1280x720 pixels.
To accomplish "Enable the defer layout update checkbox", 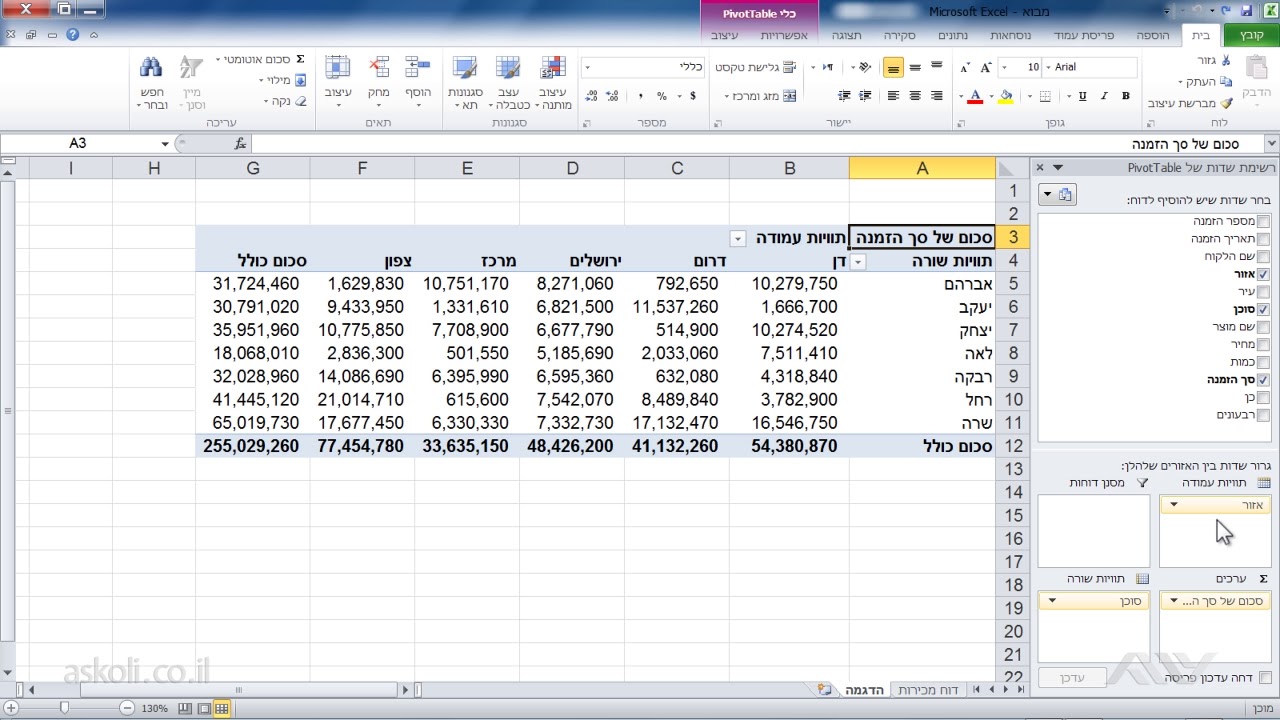I will click(x=1265, y=678).
